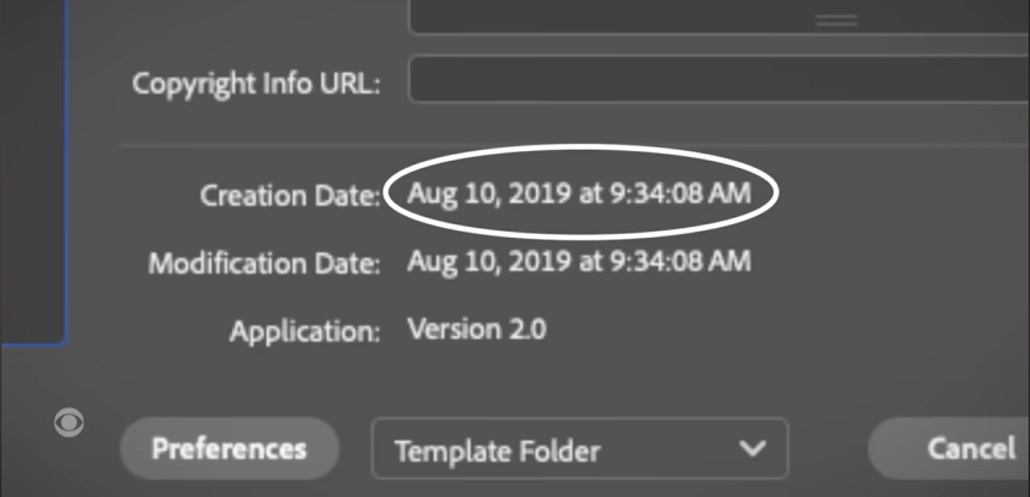Image resolution: width=1030 pixels, height=497 pixels.
Task: Click the "Copyright Info URL:" label
Action: tap(256, 83)
